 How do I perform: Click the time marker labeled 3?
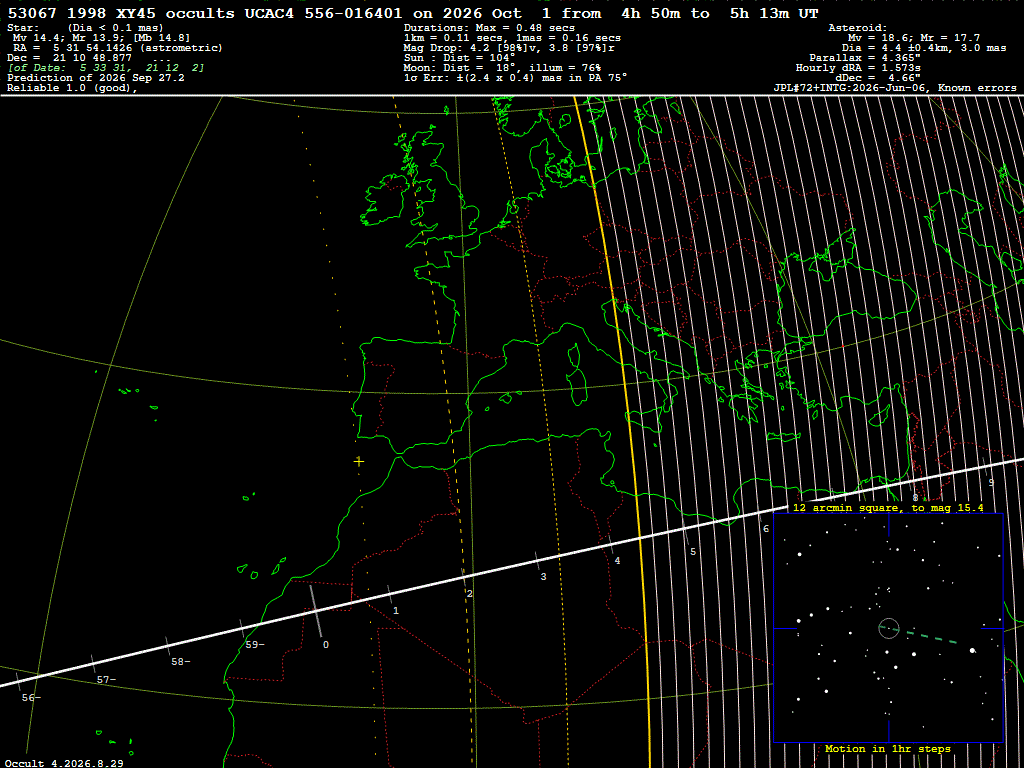click(x=543, y=577)
